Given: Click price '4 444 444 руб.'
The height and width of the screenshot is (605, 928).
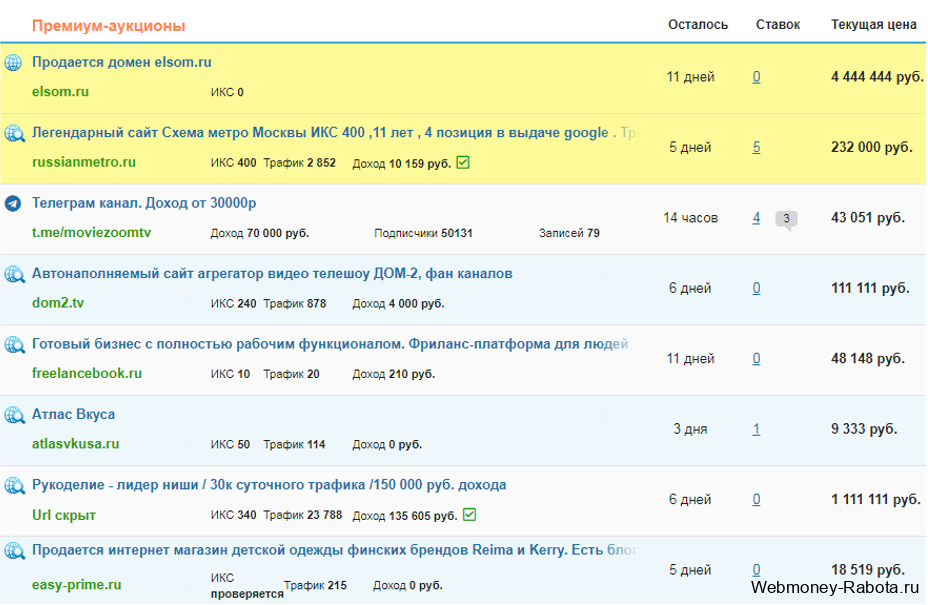Looking at the screenshot, I should click(877, 77).
